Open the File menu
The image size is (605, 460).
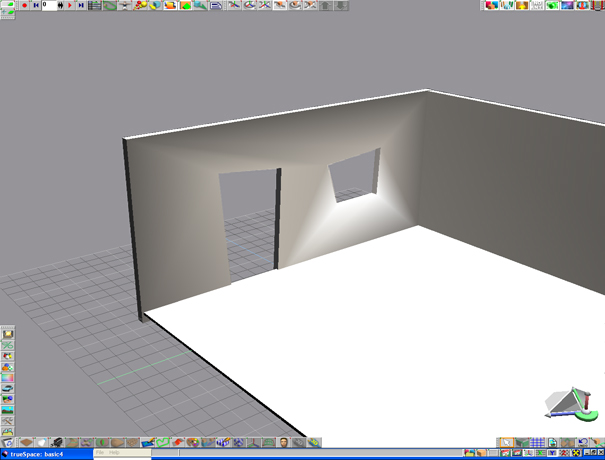(x=100, y=453)
